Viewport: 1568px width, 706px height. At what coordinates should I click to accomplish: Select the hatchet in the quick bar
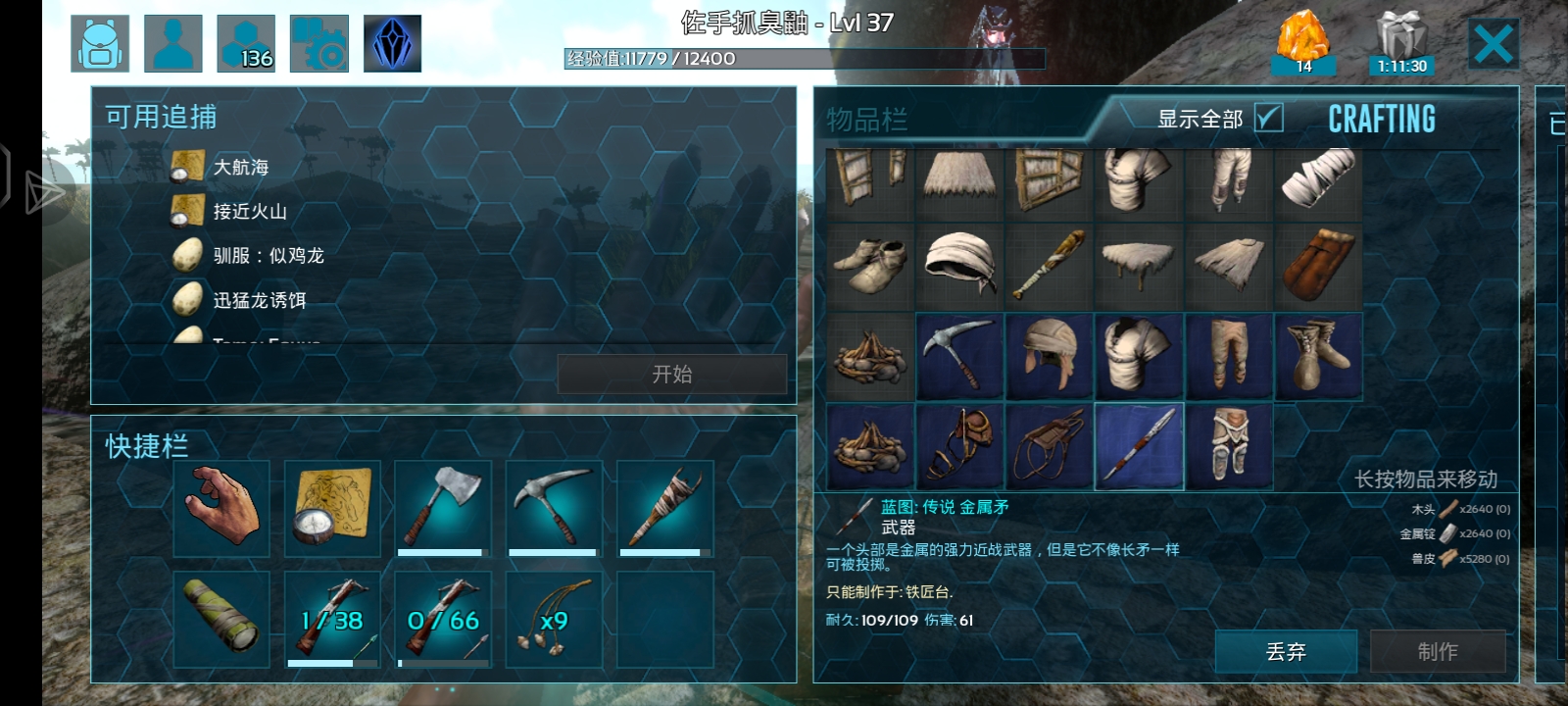click(x=443, y=509)
